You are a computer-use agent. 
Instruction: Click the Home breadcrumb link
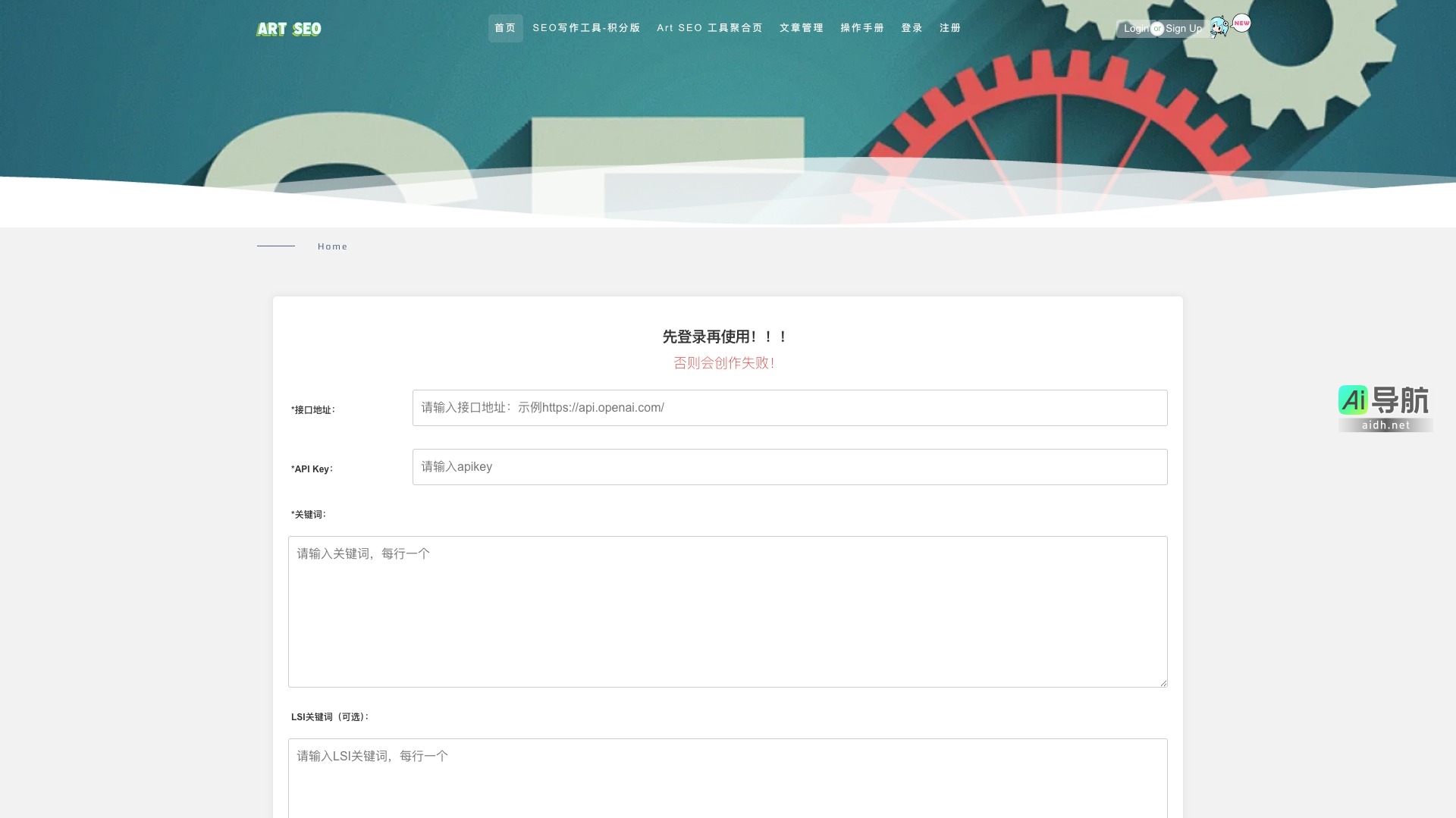[332, 246]
